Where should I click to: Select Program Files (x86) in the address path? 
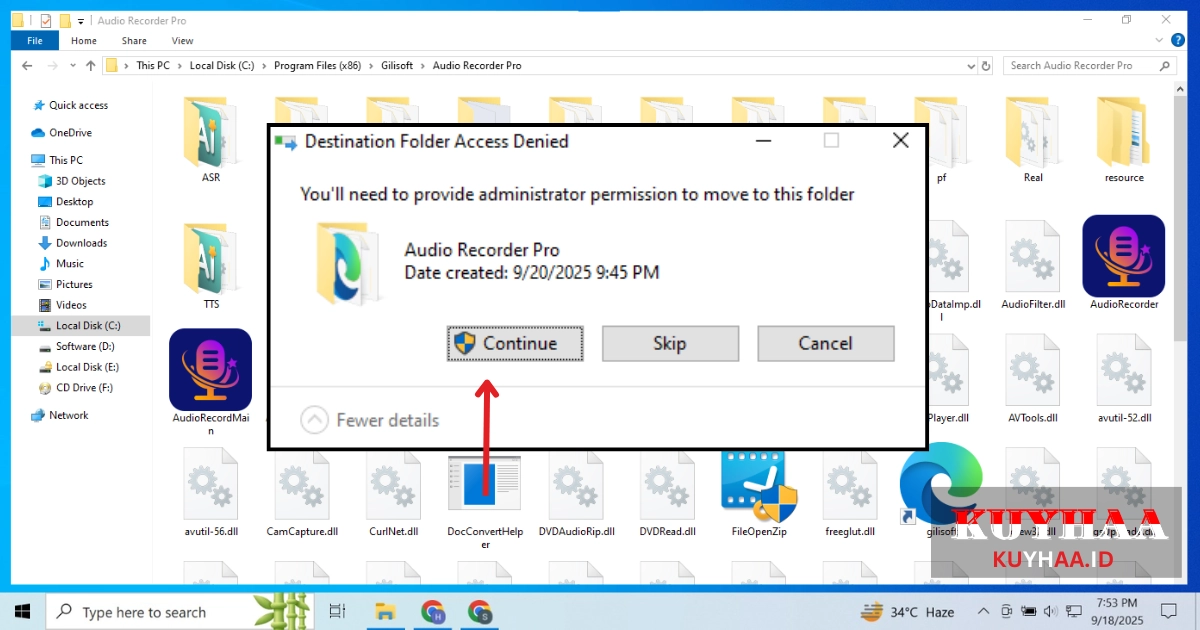point(318,66)
